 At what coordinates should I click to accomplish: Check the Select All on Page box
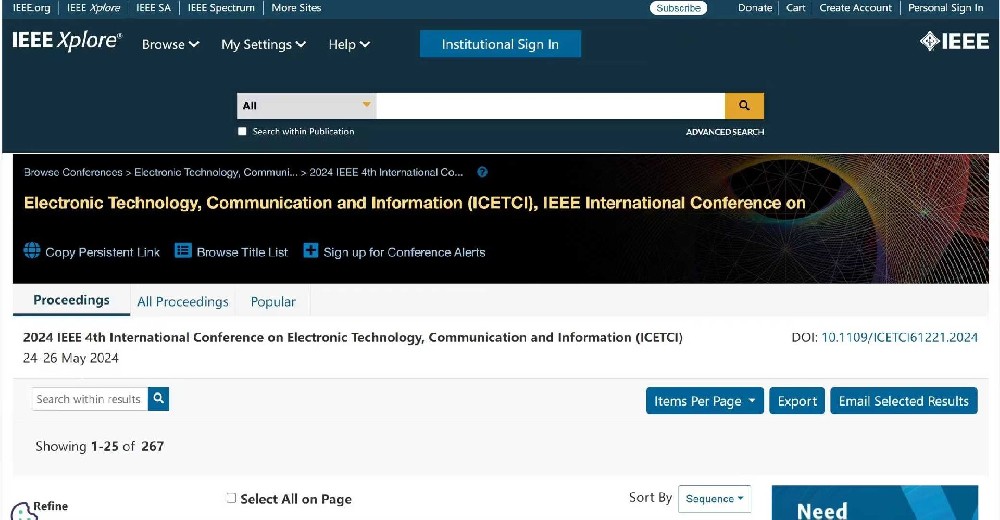click(231, 498)
